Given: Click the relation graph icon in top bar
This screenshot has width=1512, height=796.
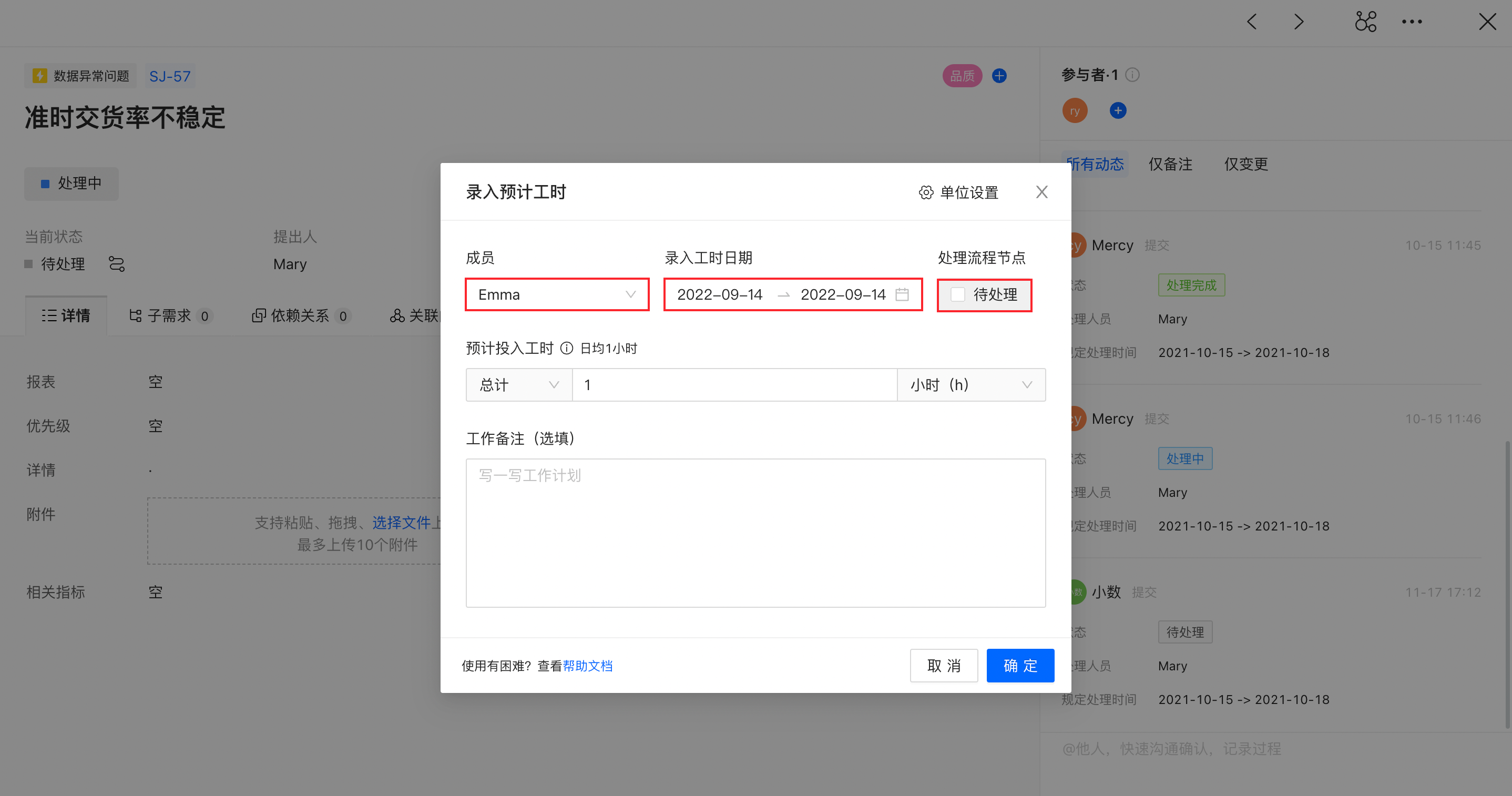Looking at the screenshot, I should [x=1365, y=22].
